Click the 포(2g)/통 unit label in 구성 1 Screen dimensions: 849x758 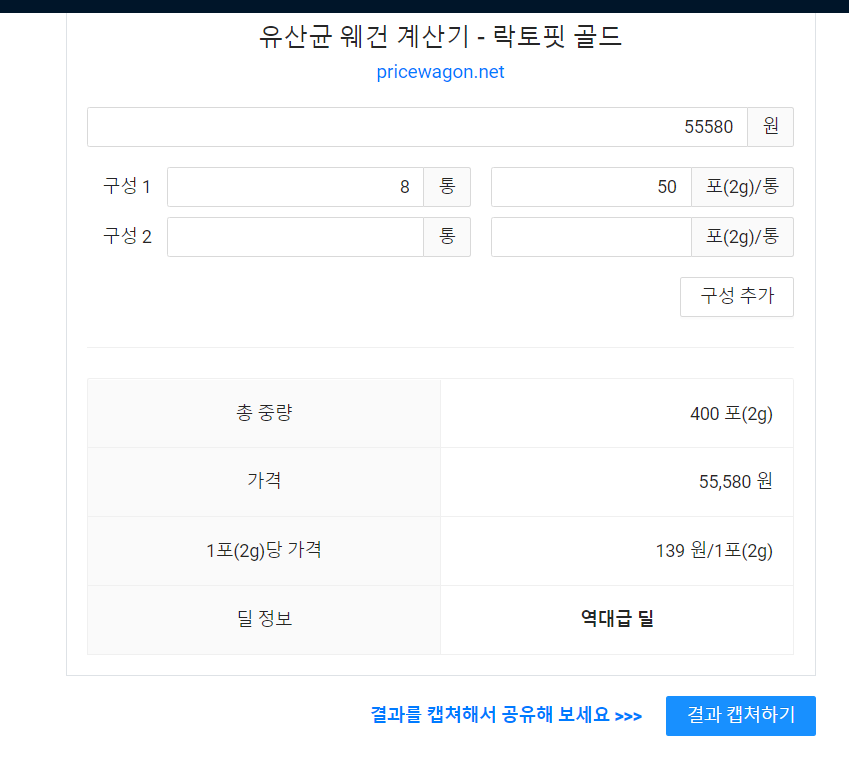coord(742,187)
